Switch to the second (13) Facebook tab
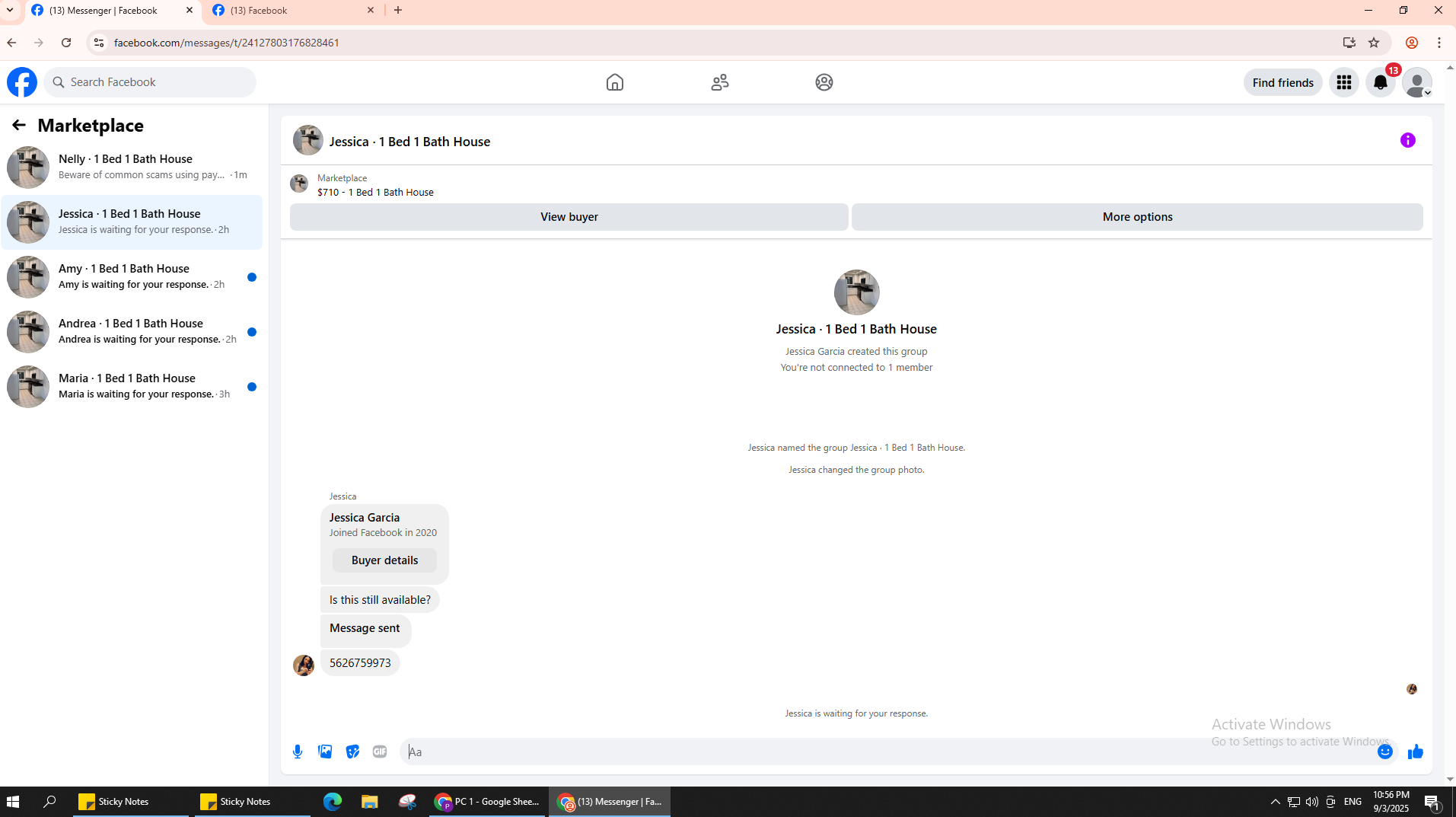 pyautogui.click(x=293, y=11)
